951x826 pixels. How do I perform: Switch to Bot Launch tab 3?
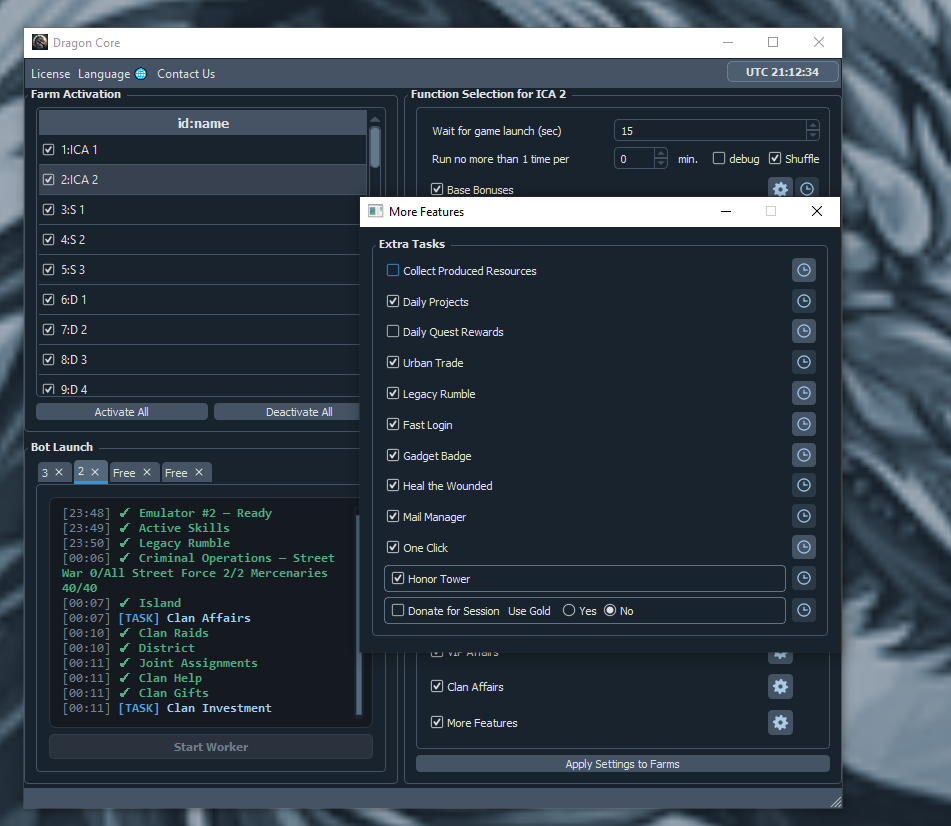45,472
